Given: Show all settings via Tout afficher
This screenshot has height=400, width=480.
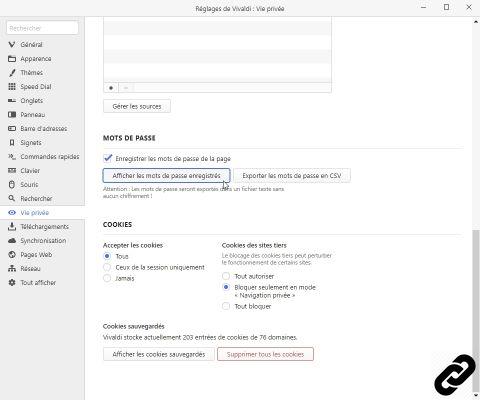Looking at the screenshot, I should coord(38,283).
